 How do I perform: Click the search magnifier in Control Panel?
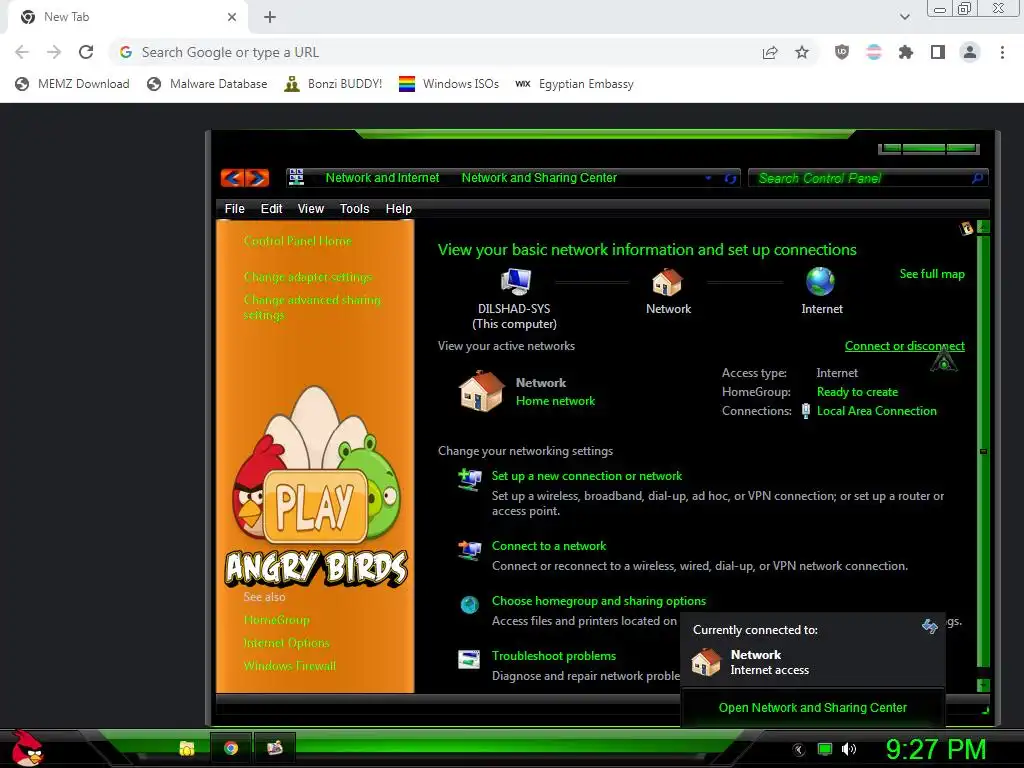pyautogui.click(x=978, y=178)
